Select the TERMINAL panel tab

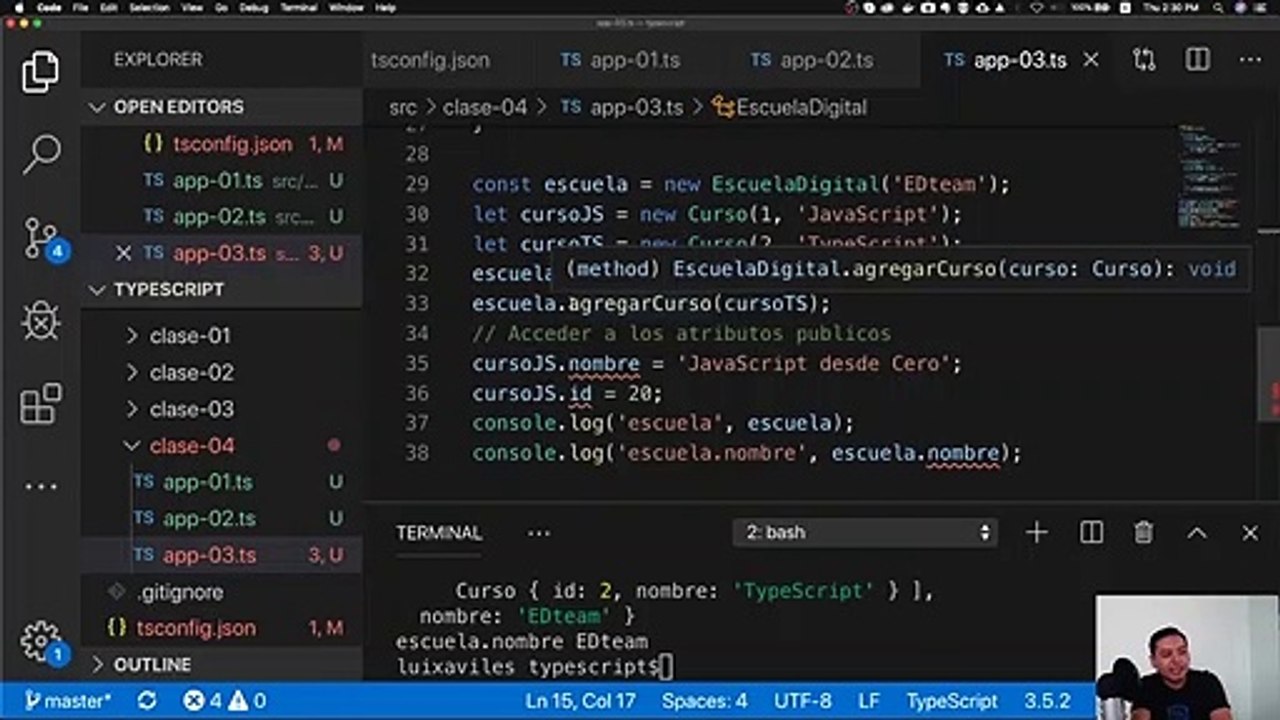pos(439,533)
